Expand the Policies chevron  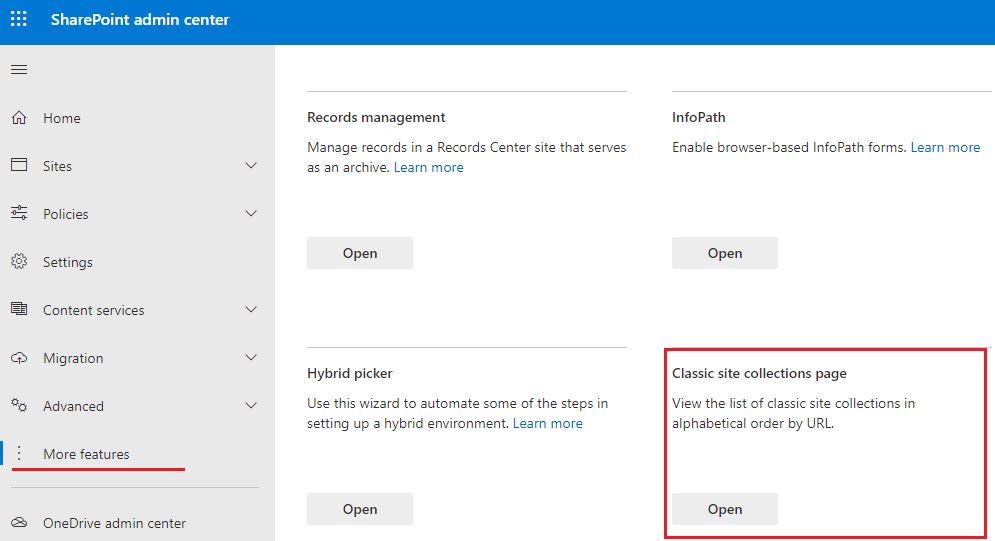pyautogui.click(x=251, y=214)
